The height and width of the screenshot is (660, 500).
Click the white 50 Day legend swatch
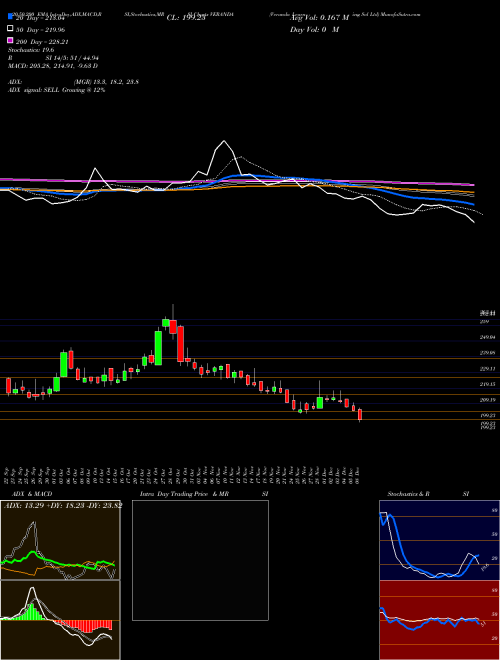point(10,29)
